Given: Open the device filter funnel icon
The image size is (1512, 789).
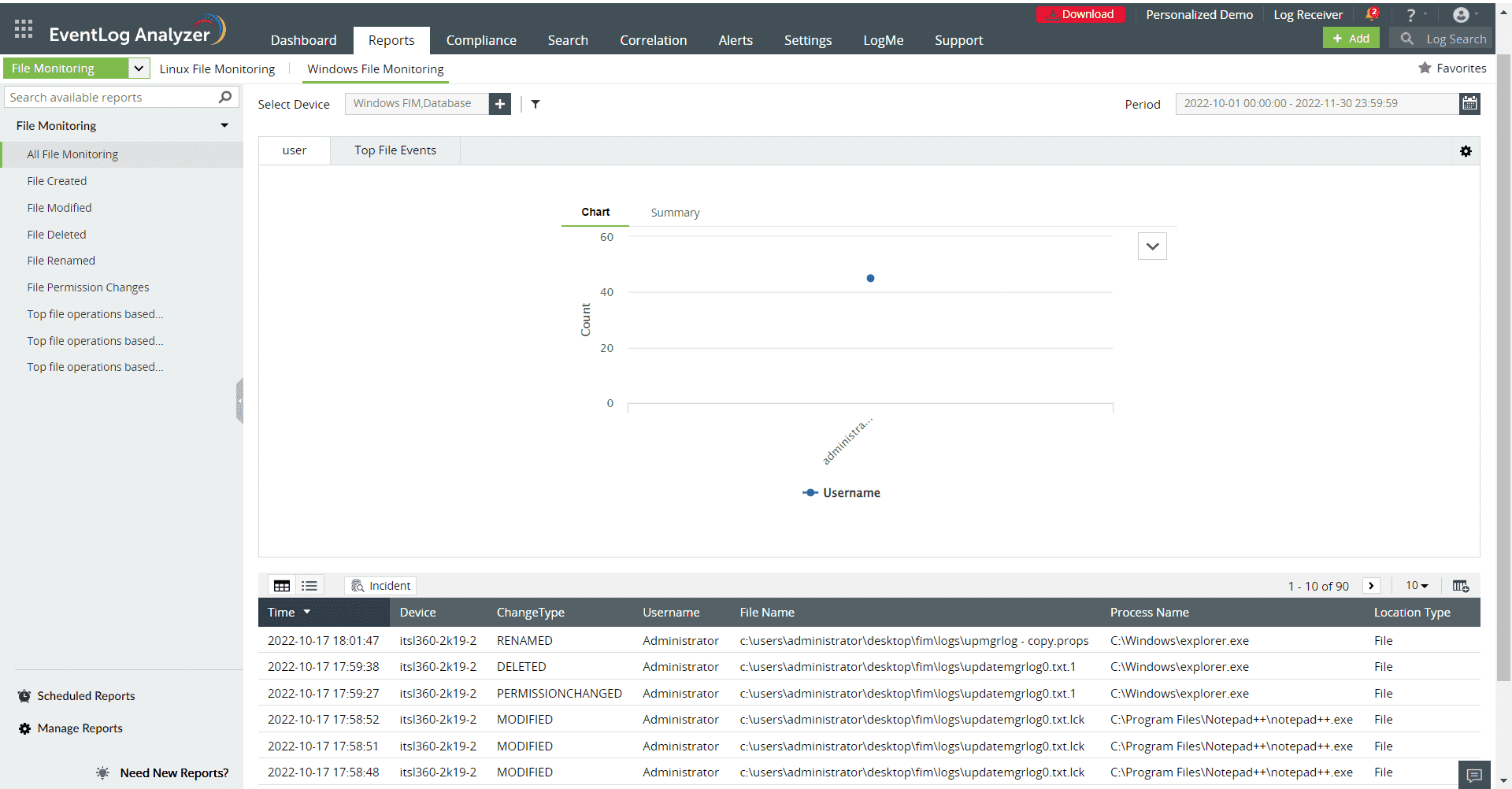Looking at the screenshot, I should pos(535,104).
